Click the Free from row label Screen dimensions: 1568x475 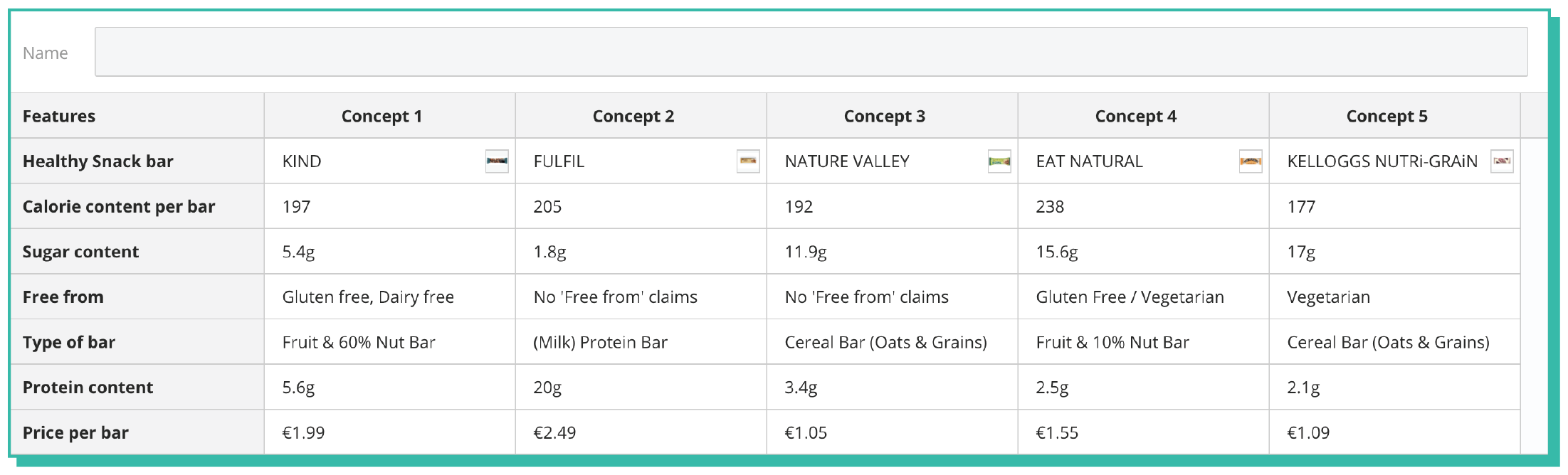click(x=63, y=297)
